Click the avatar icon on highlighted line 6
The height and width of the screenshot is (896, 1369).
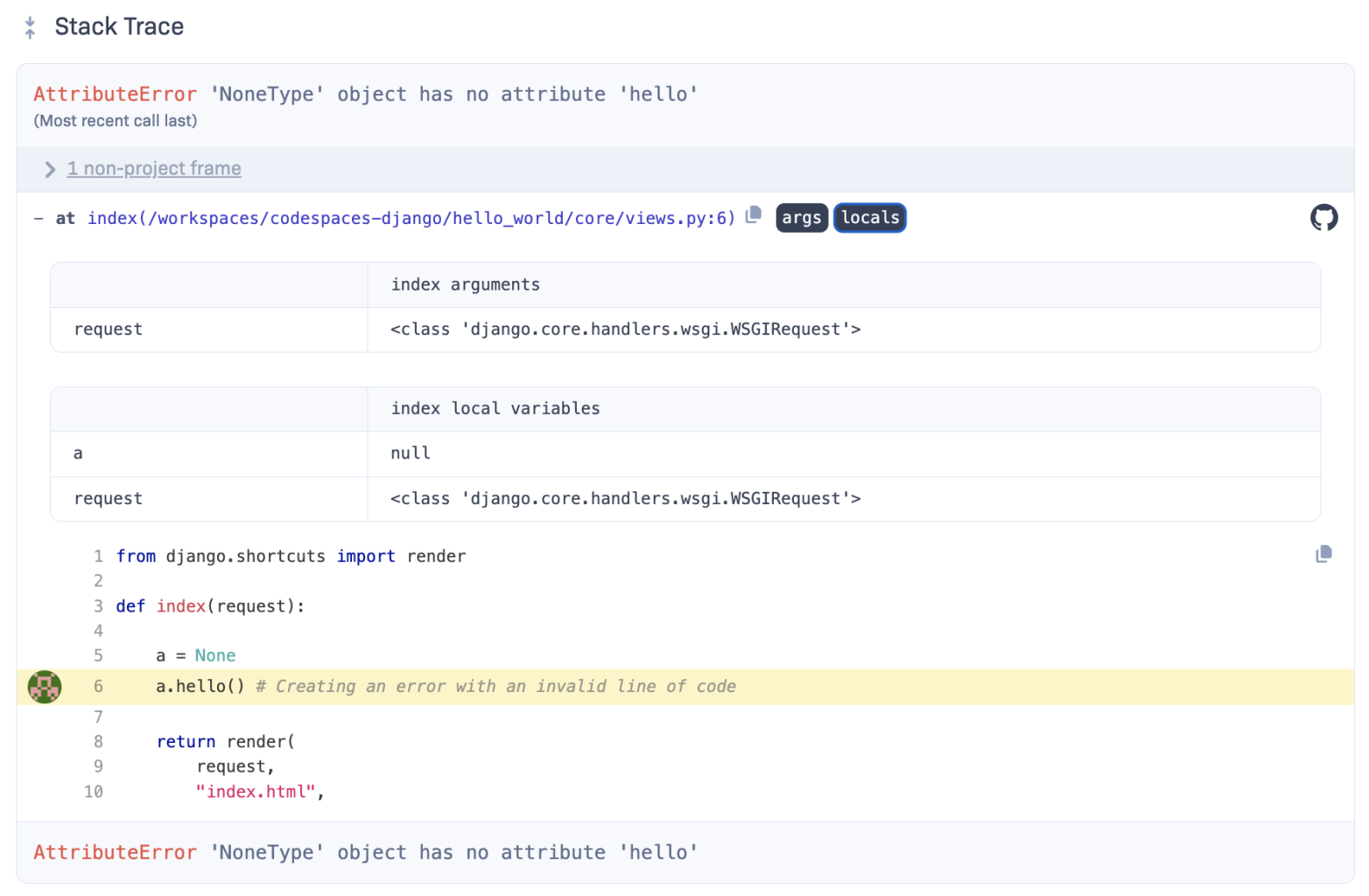tap(45, 687)
